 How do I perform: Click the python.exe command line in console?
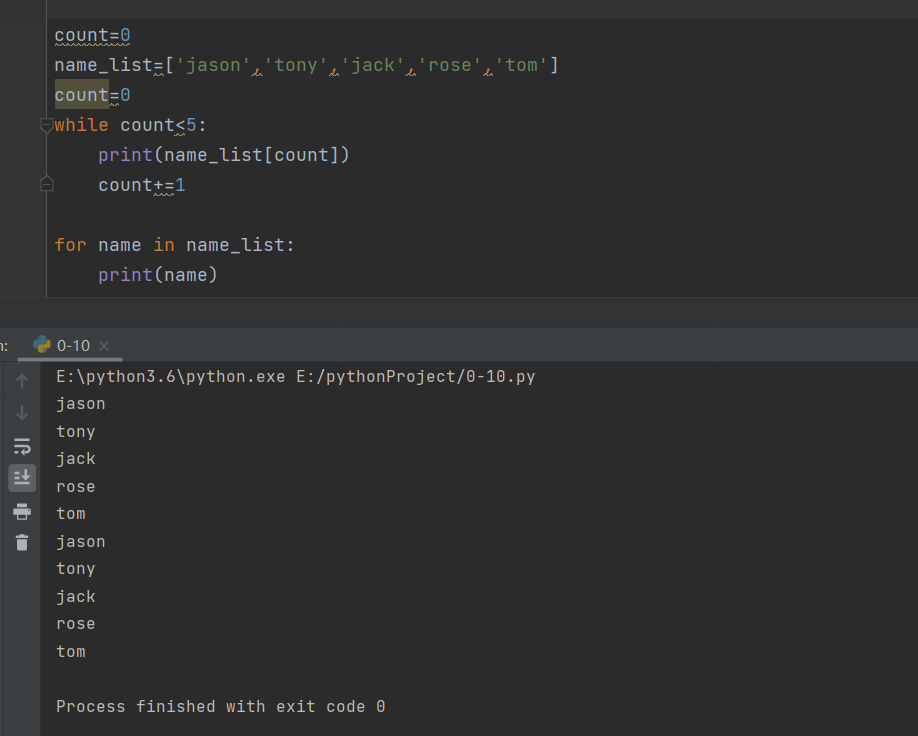[296, 376]
